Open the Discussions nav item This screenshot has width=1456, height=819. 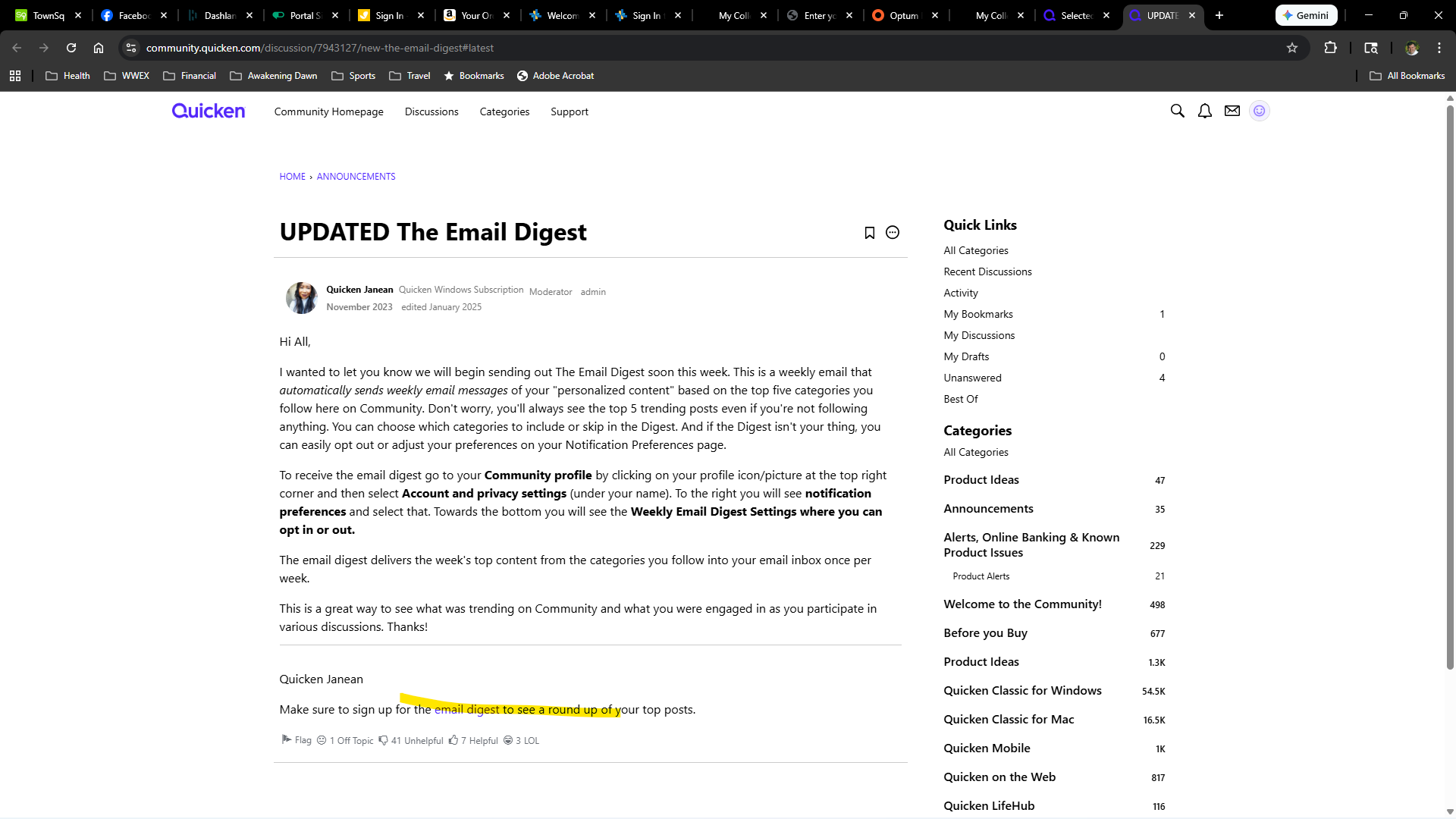point(431,111)
